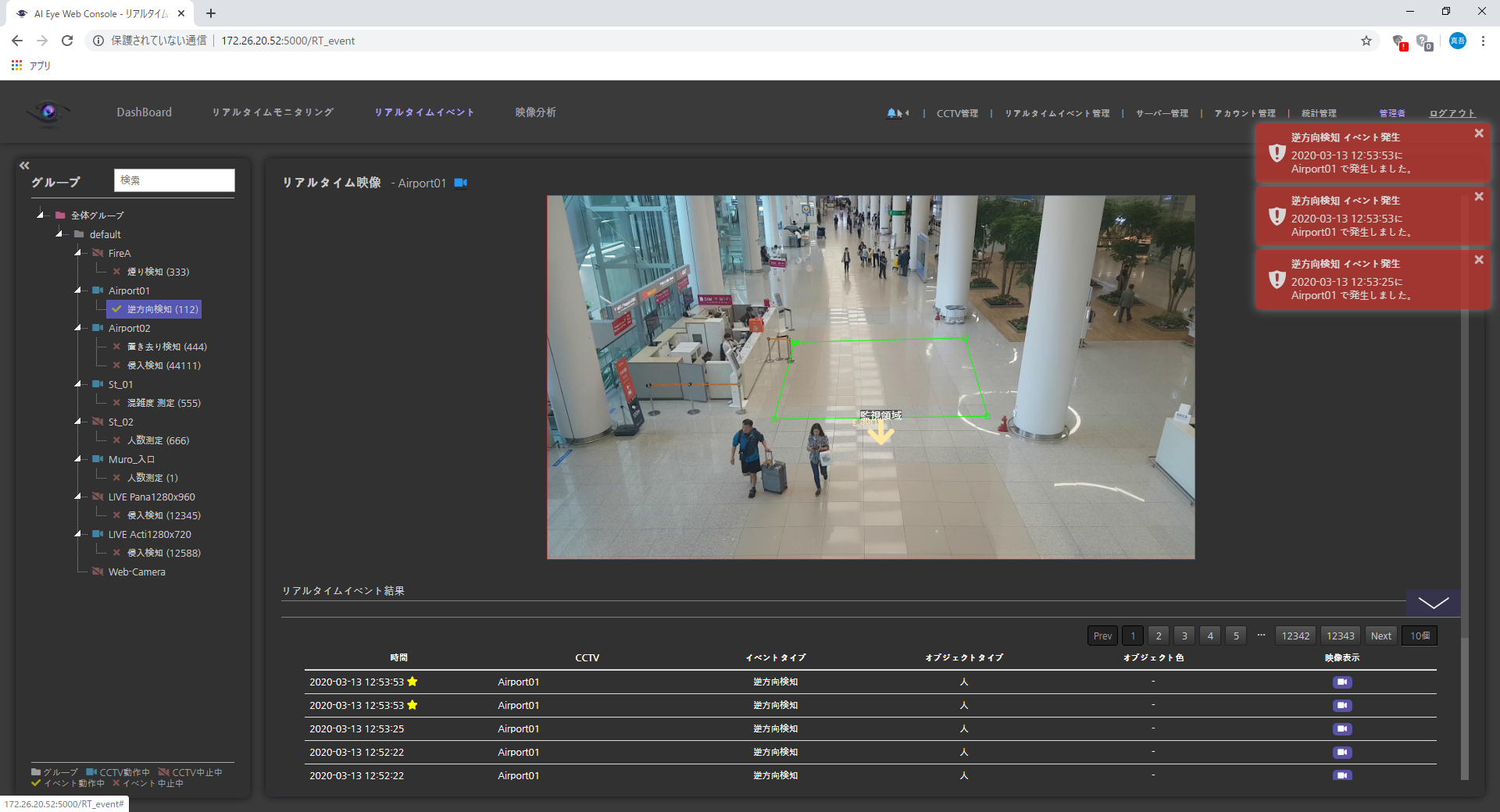Image resolution: width=1500 pixels, height=812 pixels.
Task: Click the star on the first event row
Action: coord(412,682)
